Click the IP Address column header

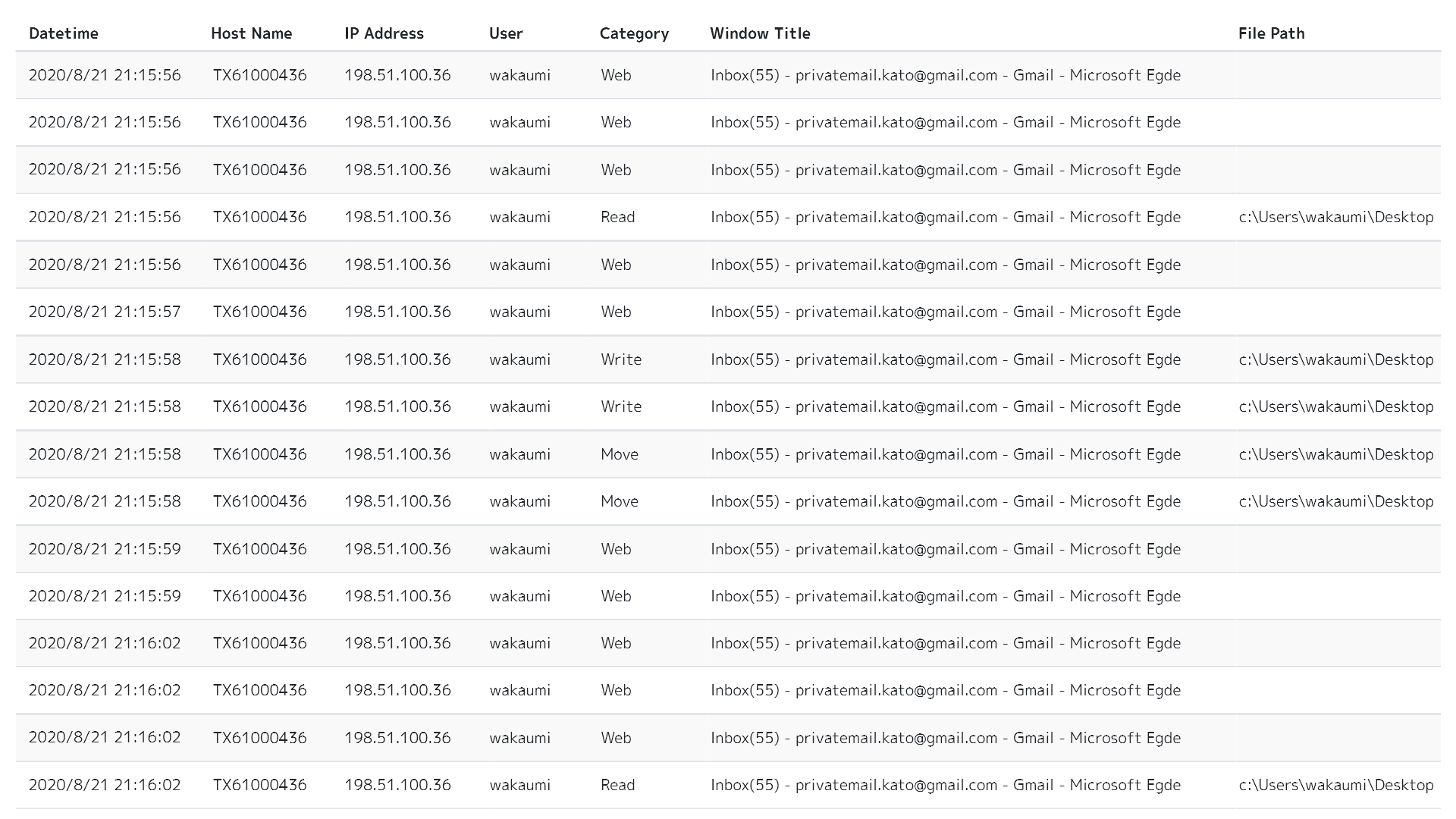point(384,33)
